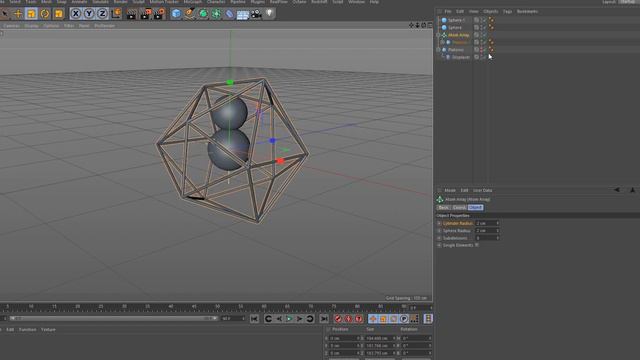This screenshot has width=640, height=360.
Task: Open Object Manager Objects menu
Action: [490, 11]
